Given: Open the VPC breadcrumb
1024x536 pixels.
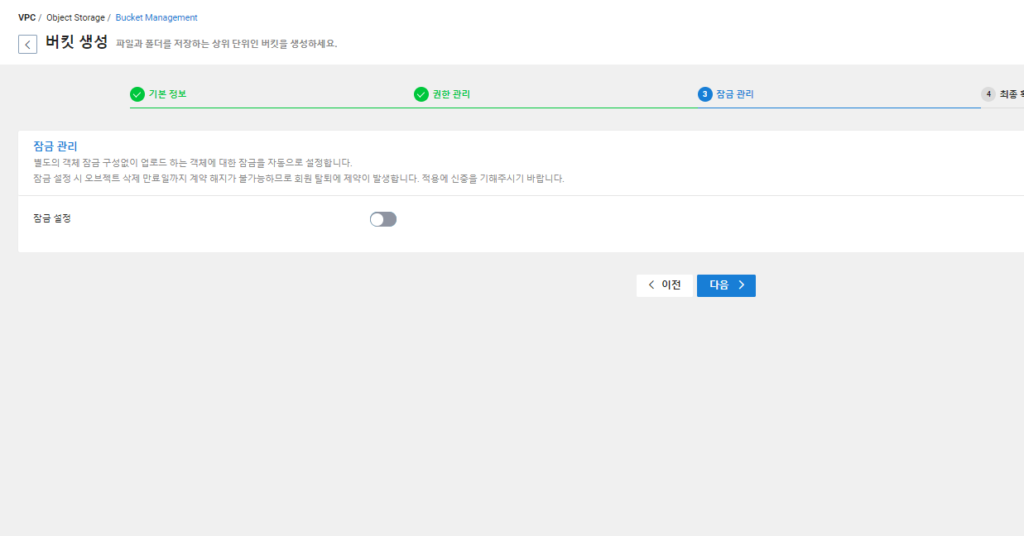Looking at the screenshot, I should coord(27,18).
